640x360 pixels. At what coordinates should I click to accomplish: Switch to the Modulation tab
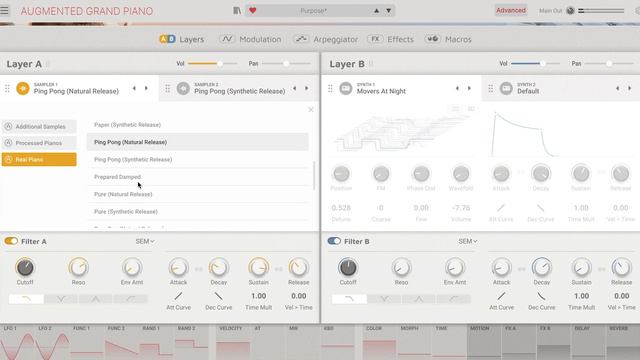pos(250,39)
